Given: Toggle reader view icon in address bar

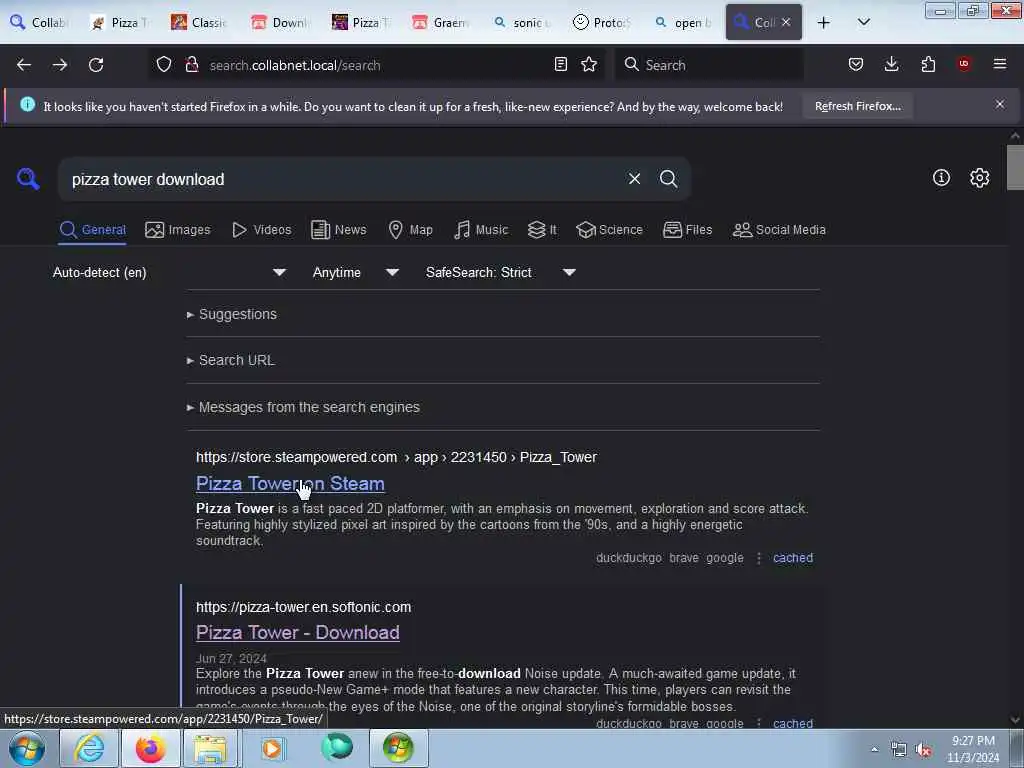Looking at the screenshot, I should pyautogui.click(x=560, y=64).
